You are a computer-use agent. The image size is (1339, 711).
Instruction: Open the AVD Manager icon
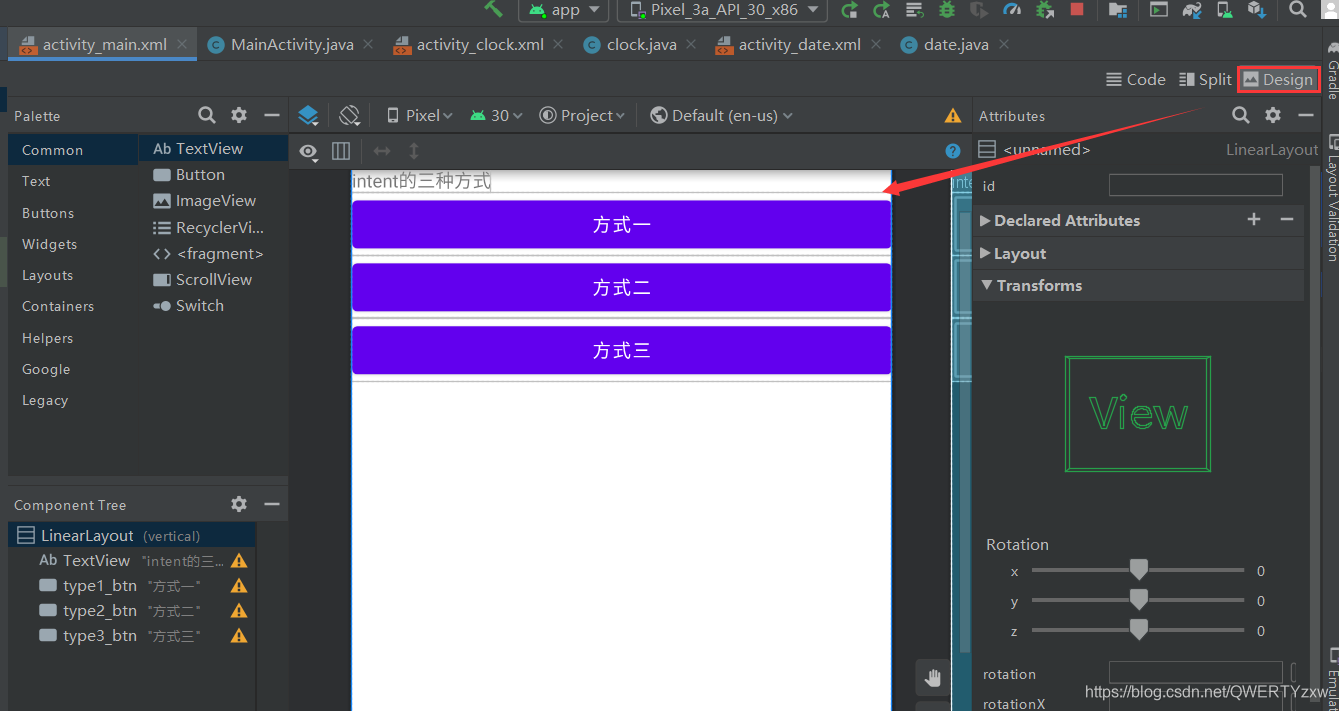1224,10
